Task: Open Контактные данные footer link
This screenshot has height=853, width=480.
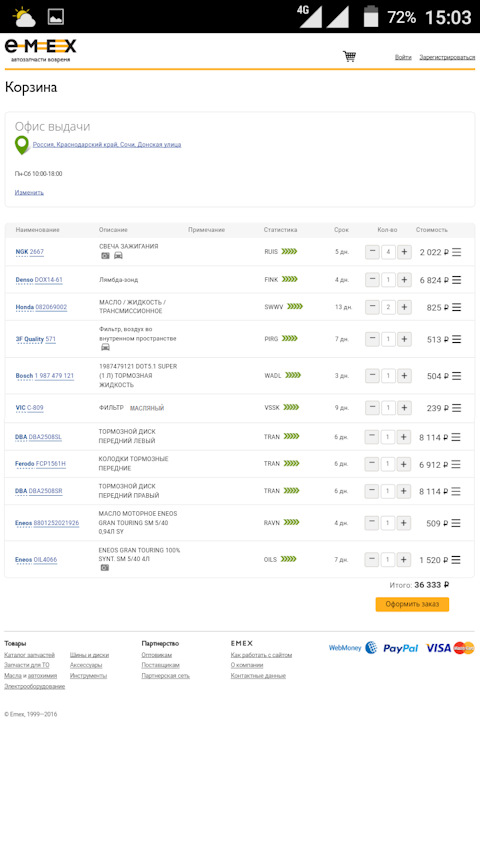Action: pos(258,676)
